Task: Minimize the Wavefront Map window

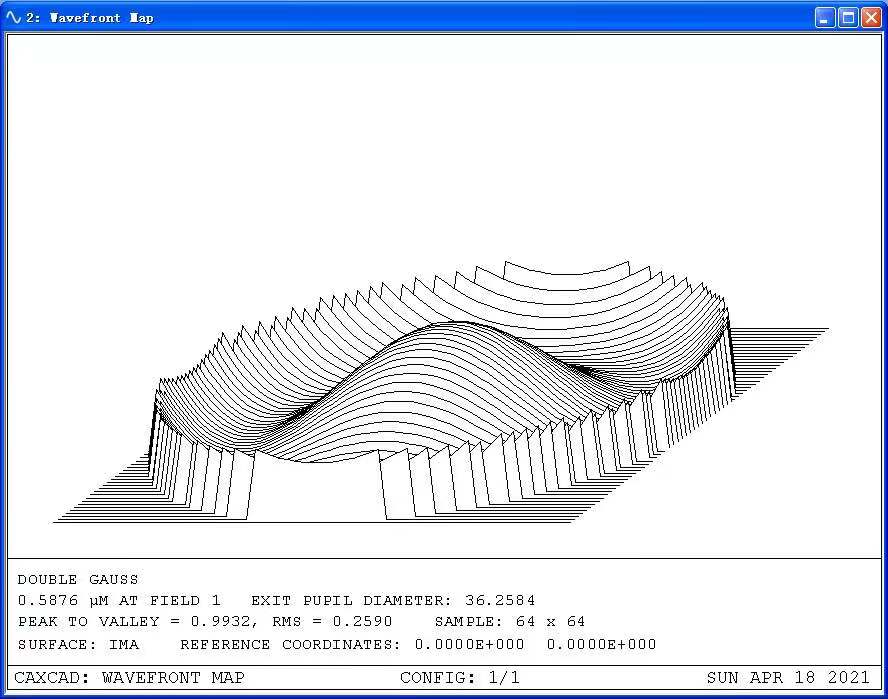Action: [x=825, y=18]
